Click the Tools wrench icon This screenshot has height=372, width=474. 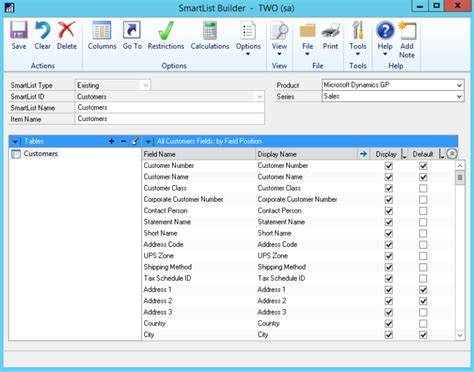click(358, 31)
